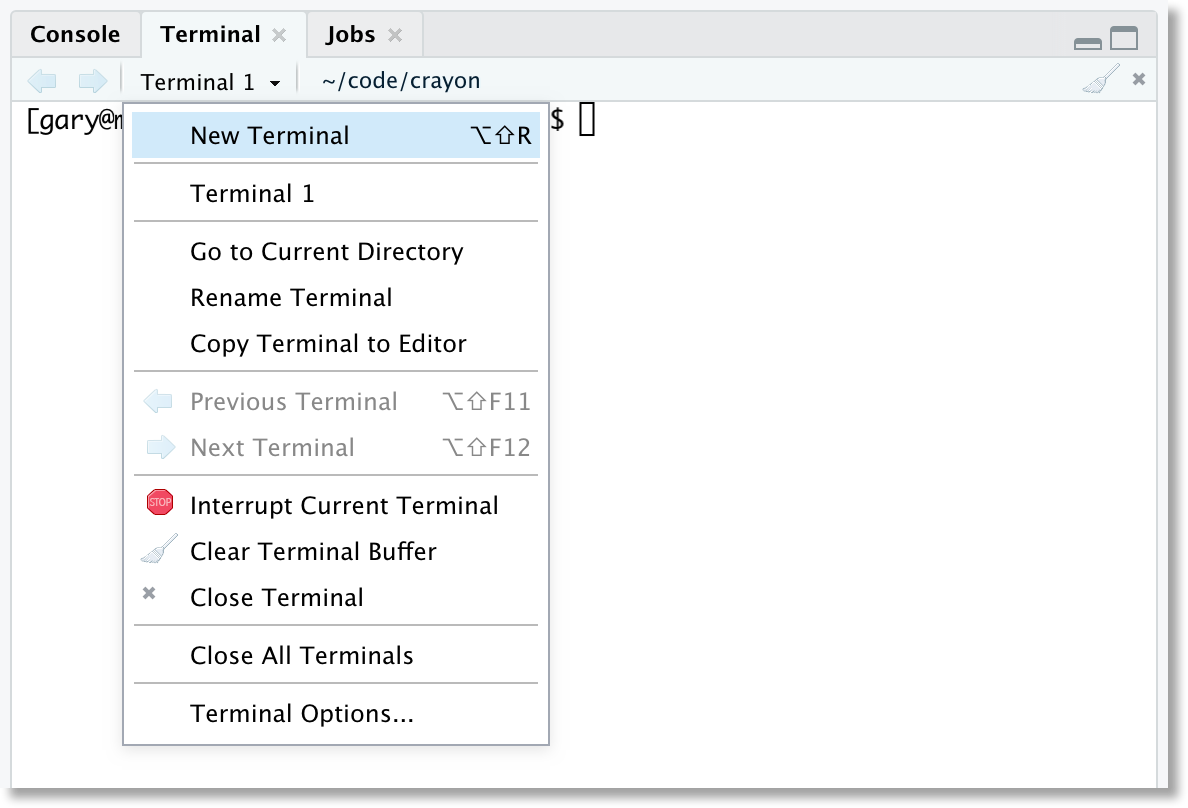The image size is (1188, 808).
Task: Switch to the Console tab
Action: 74,33
